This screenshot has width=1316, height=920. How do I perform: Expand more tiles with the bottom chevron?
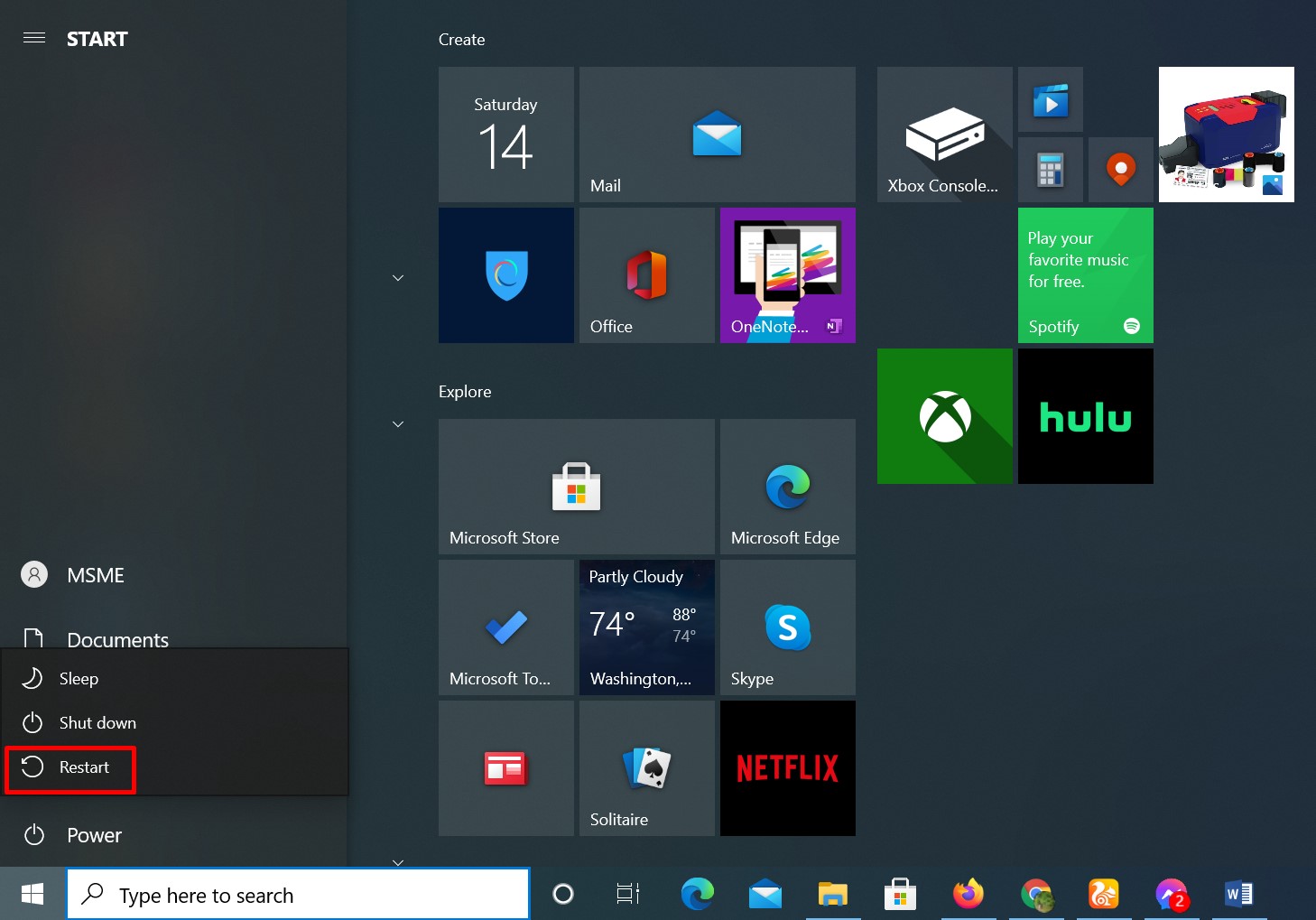coord(398,862)
